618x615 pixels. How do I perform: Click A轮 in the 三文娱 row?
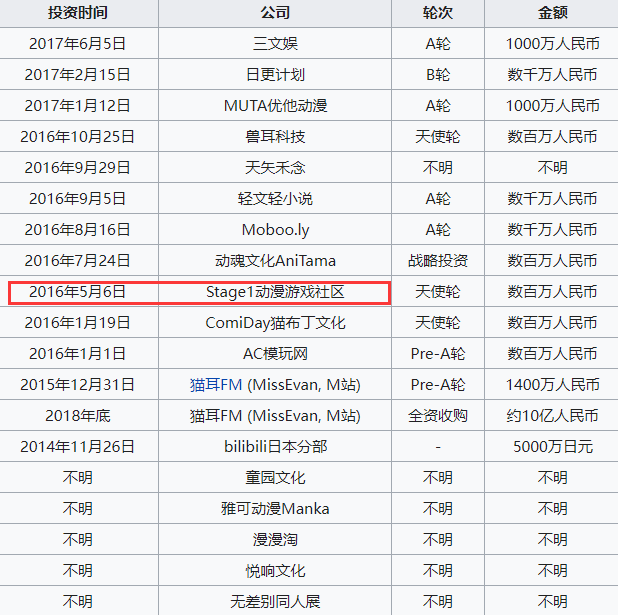click(438, 43)
